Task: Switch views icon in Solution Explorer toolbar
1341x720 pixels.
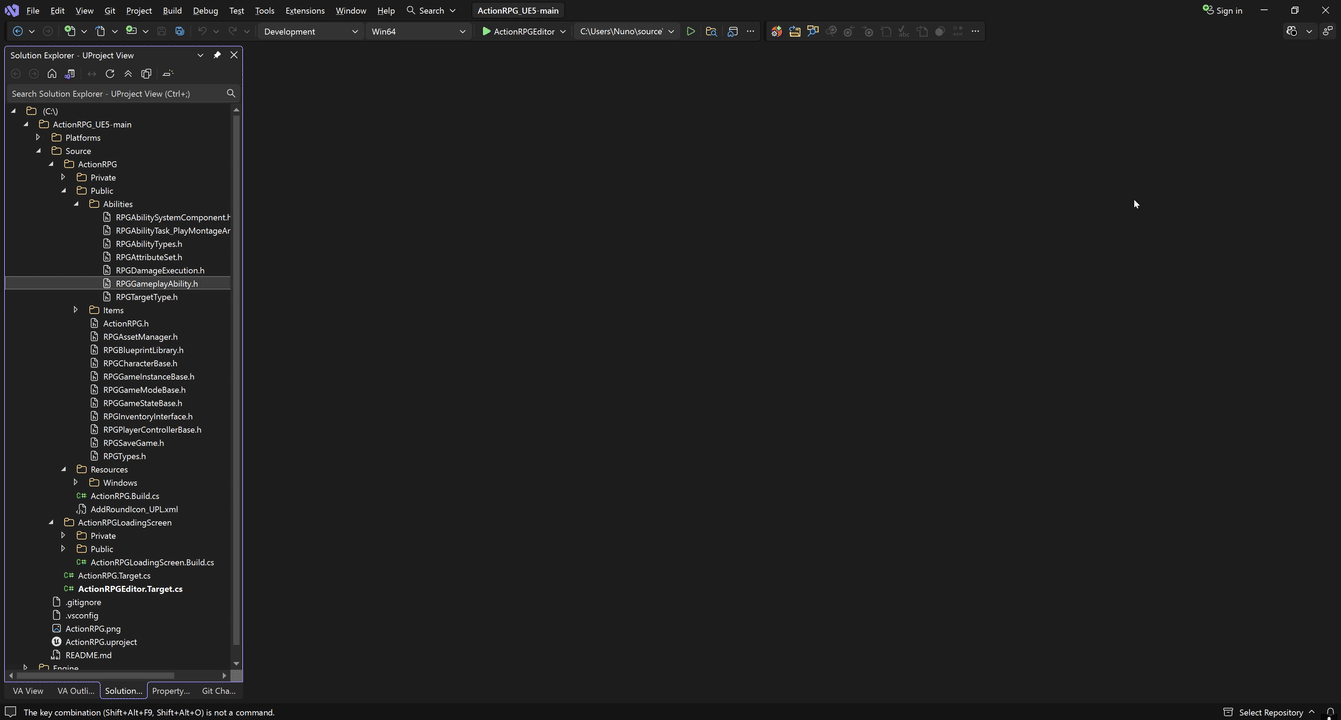Action: 70,74
